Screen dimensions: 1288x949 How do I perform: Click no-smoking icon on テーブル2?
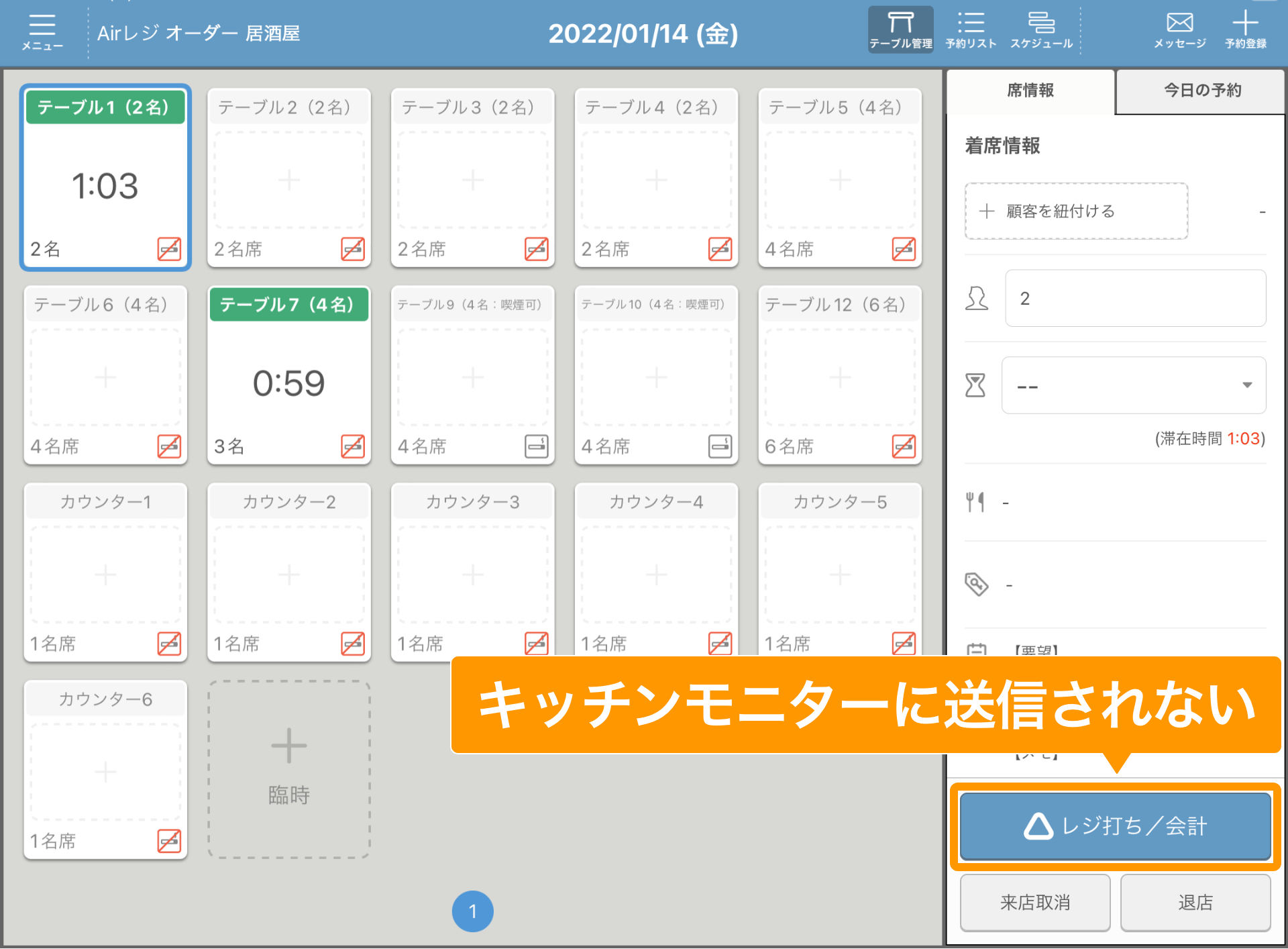[353, 249]
